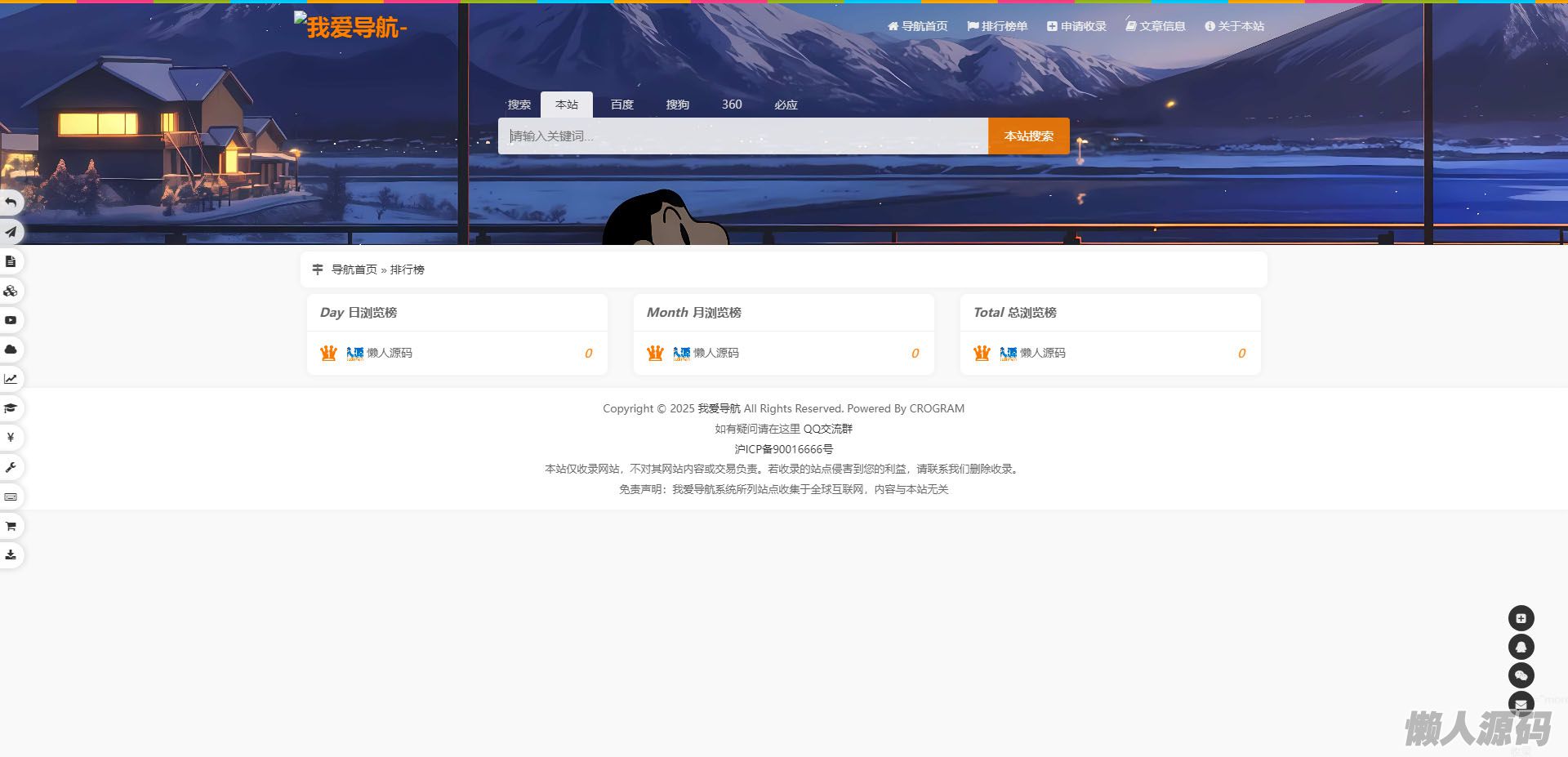Open the QQ交流群 footer link
This screenshot has height=757, width=1568.
[828, 429]
